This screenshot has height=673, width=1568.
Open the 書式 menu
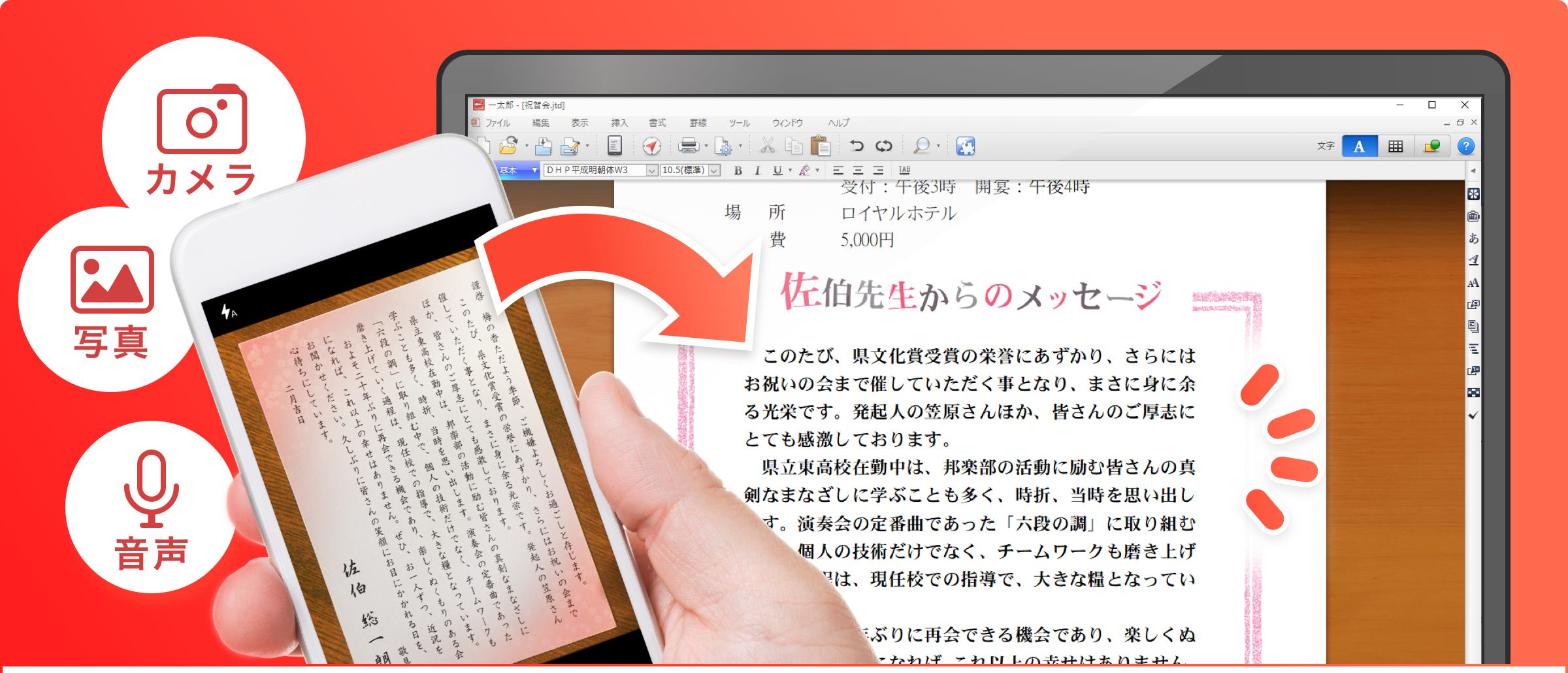(x=657, y=123)
